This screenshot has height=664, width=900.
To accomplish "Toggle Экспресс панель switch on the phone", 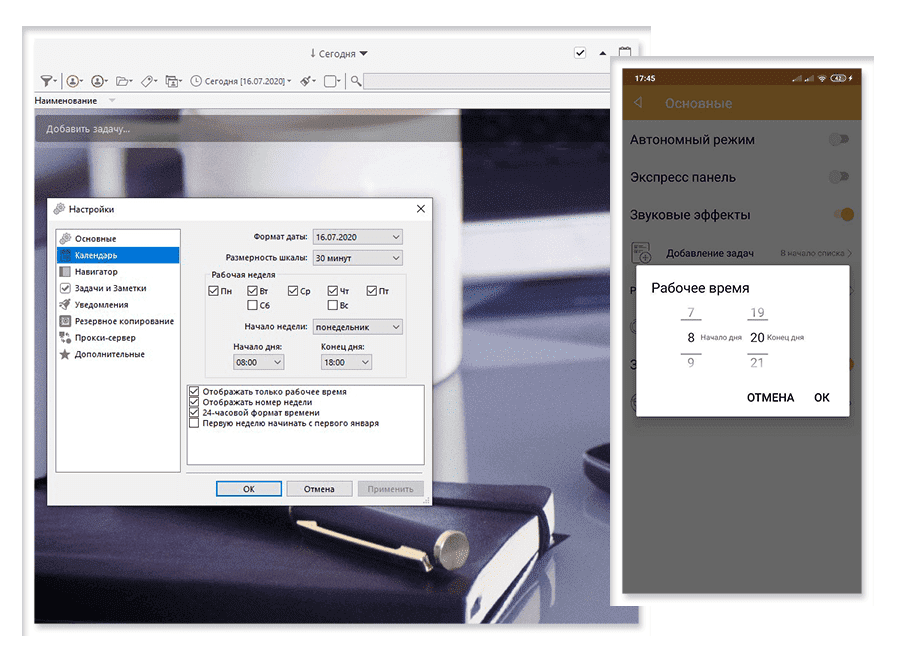I will [839, 177].
